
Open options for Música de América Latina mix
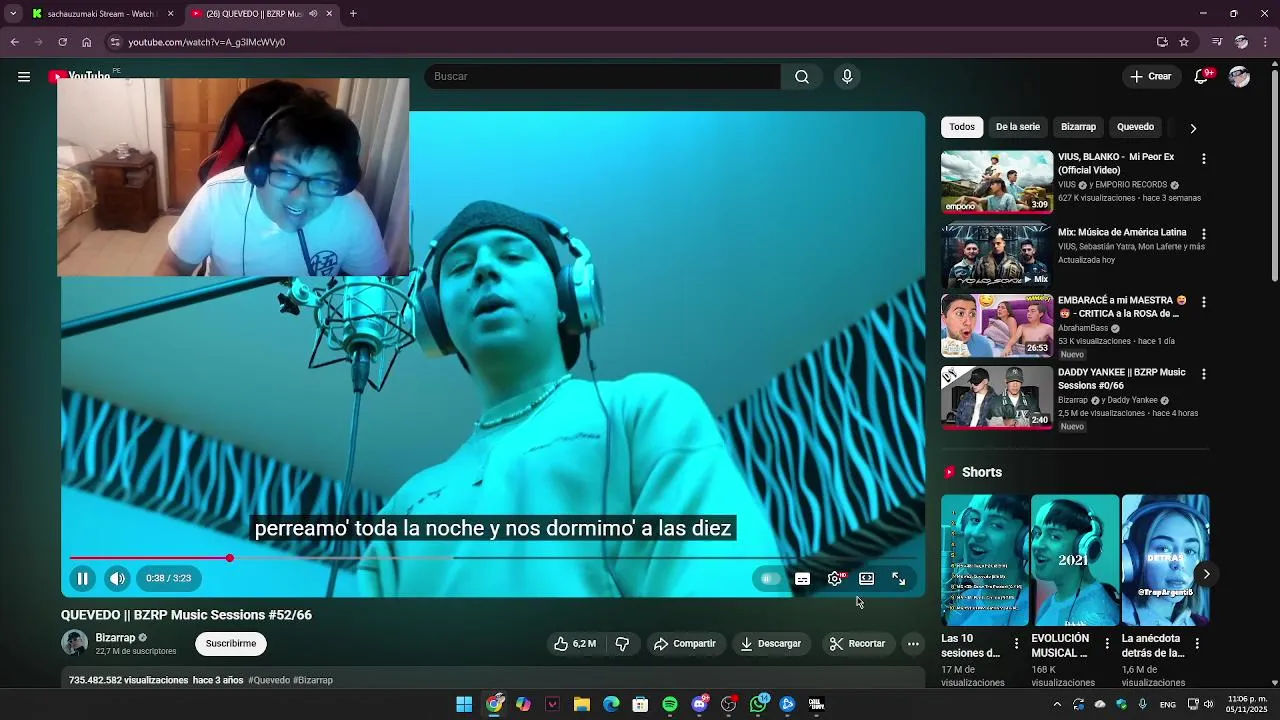1203,234
